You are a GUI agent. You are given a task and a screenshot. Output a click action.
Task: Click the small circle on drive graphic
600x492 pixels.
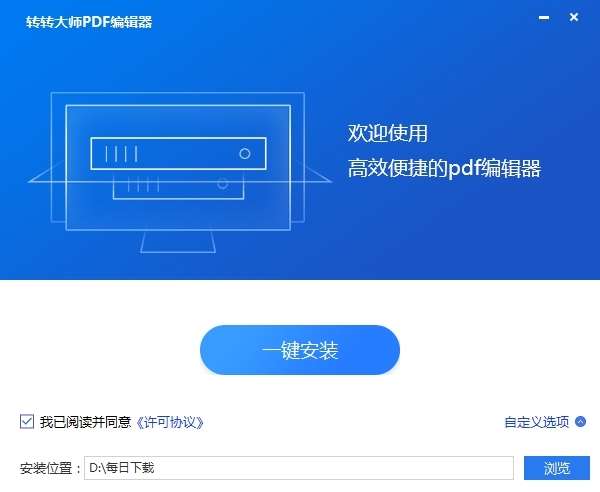[245, 154]
